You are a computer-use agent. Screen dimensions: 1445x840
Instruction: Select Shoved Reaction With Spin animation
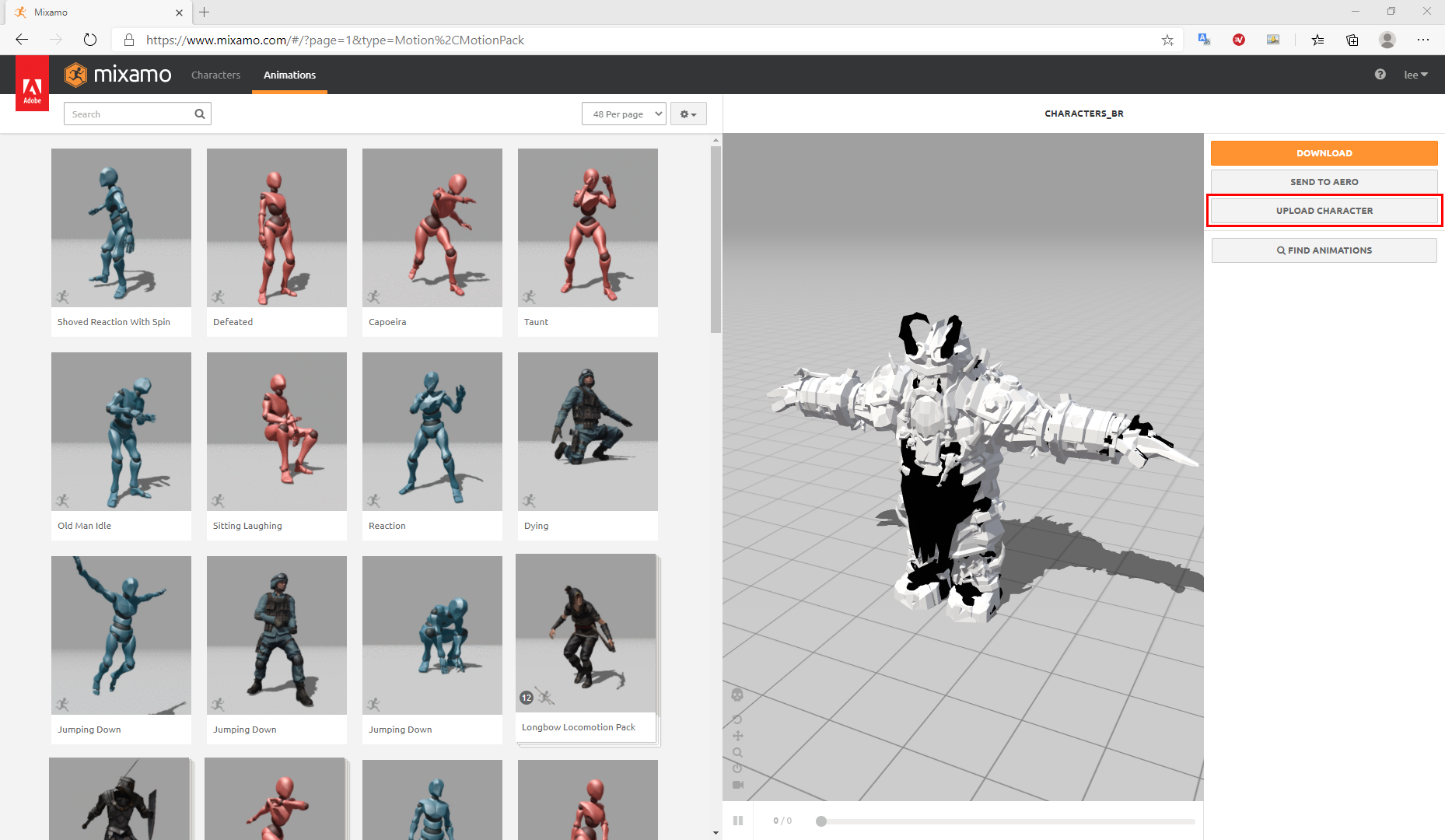tap(121, 243)
